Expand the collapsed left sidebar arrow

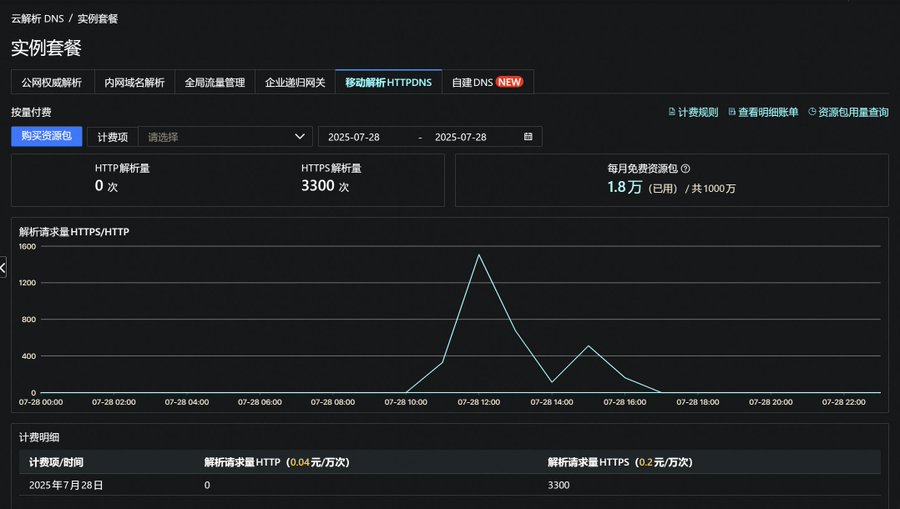[3, 266]
